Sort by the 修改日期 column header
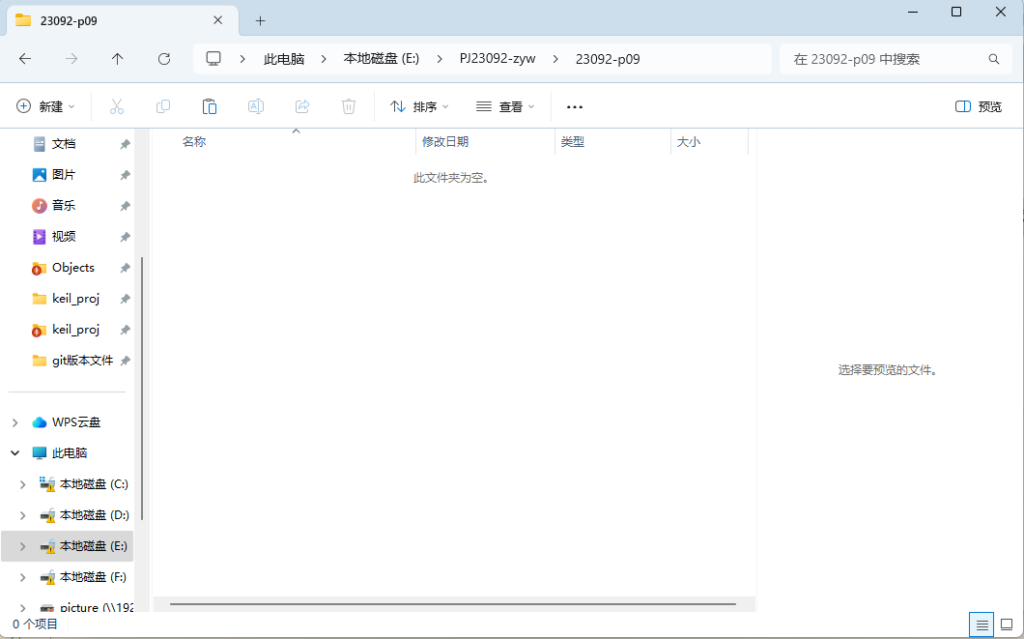Image resolution: width=1024 pixels, height=639 pixels. [x=445, y=142]
